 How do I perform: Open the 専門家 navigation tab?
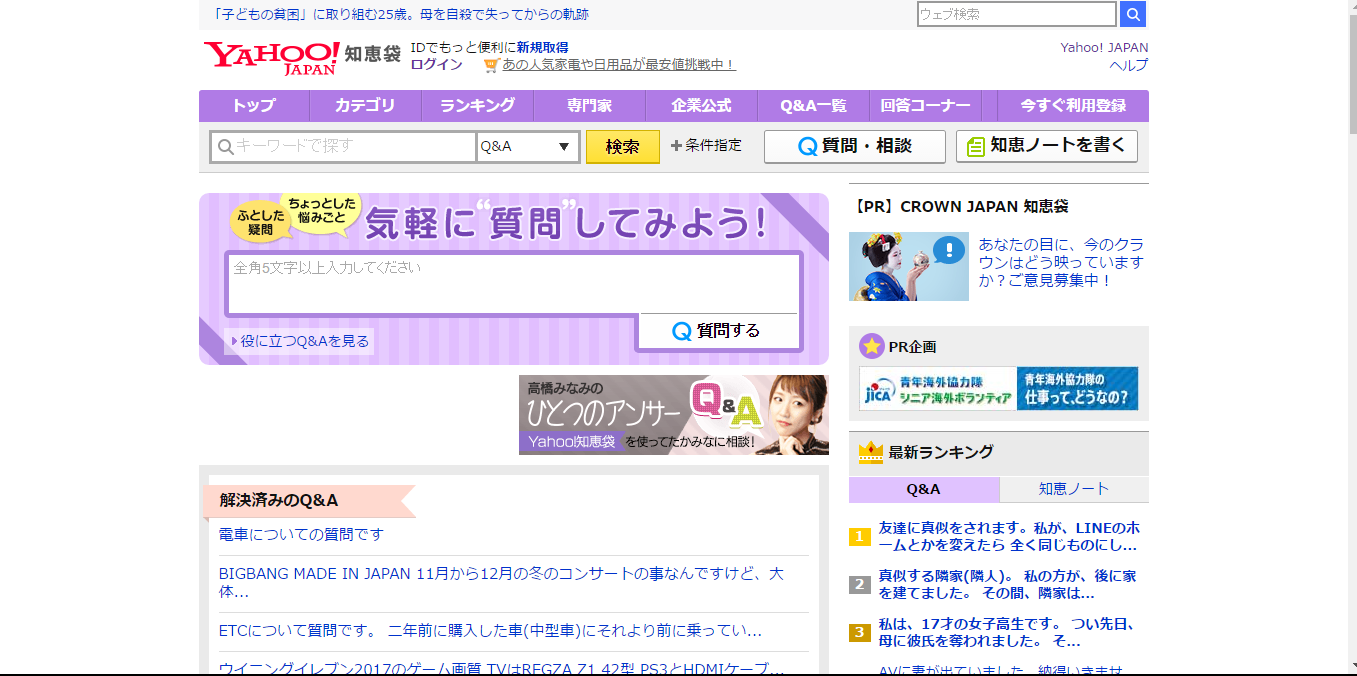click(x=589, y=105)
